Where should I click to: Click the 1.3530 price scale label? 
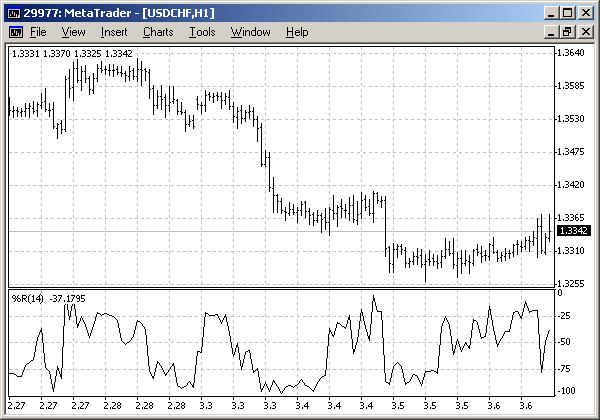point(571,119)
